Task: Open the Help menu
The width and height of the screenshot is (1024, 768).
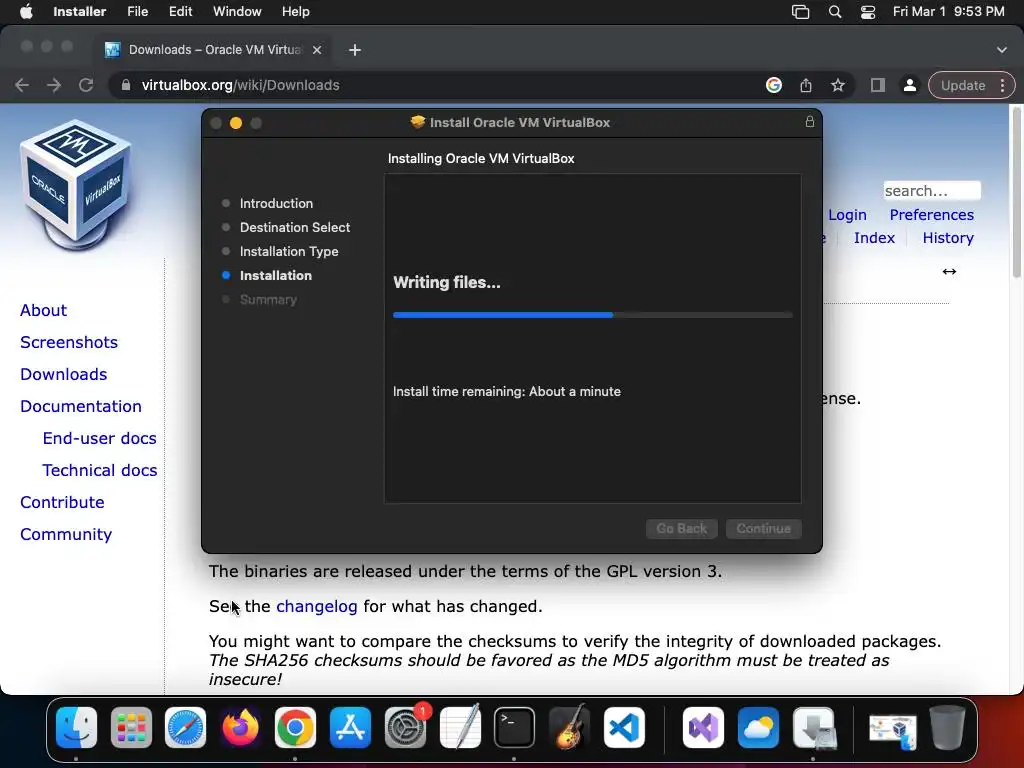Action: 295,12
